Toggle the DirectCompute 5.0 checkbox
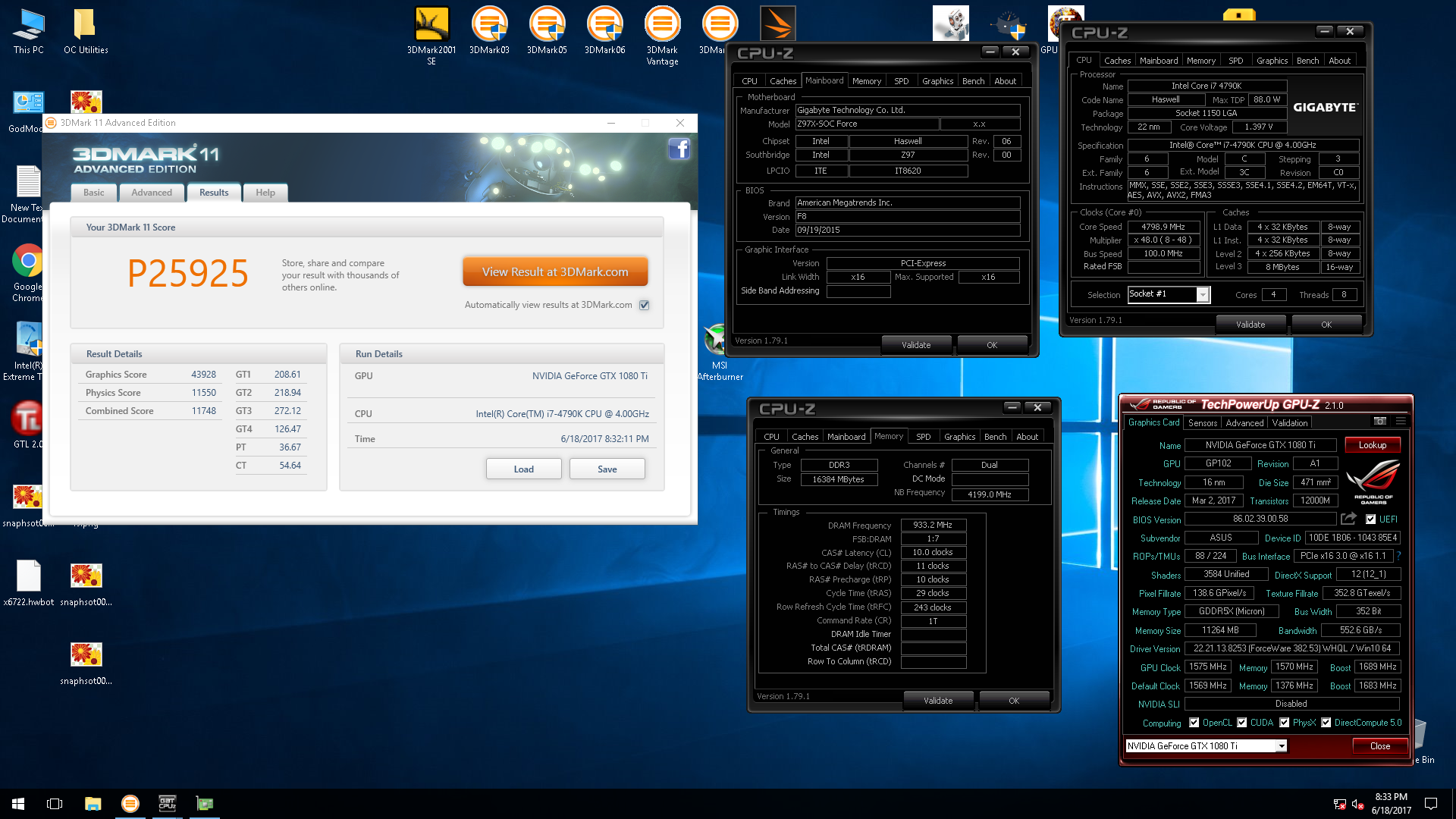The image size is (1456, 819). 1326,723
